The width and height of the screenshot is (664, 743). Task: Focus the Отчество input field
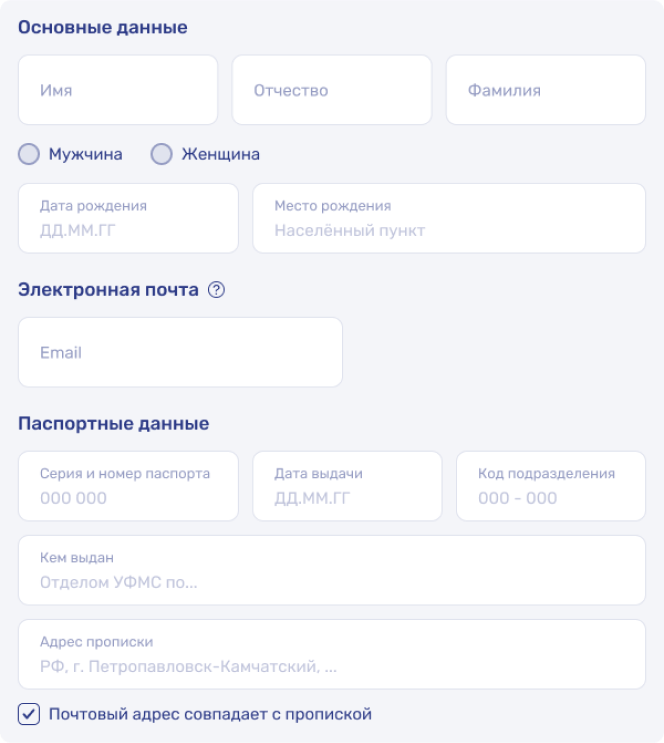(x=332, y=90)
